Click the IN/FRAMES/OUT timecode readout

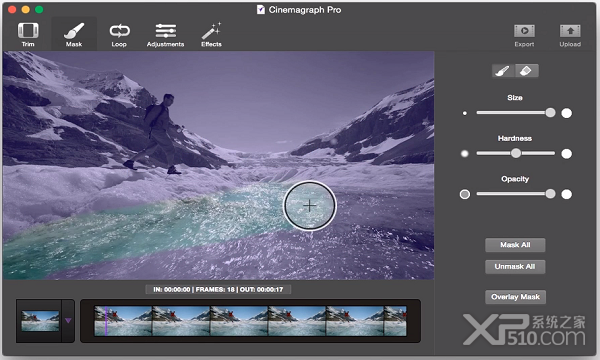click(x=218, y=290)
